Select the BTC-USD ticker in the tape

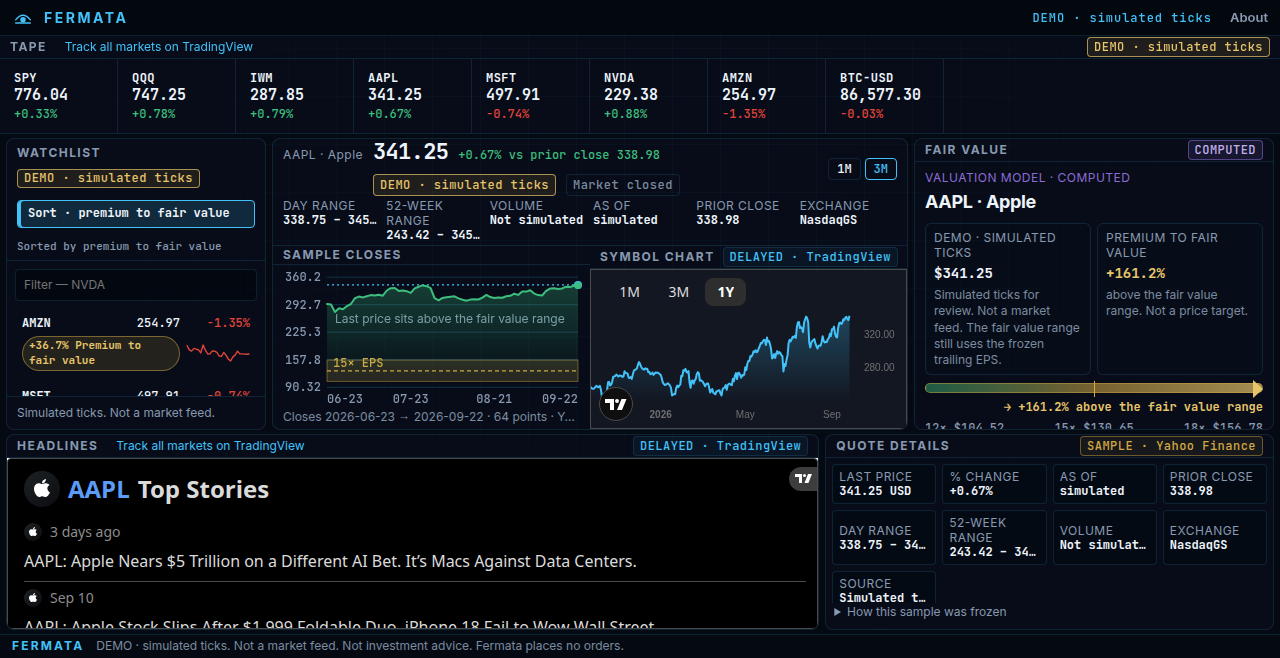[886, 95]
